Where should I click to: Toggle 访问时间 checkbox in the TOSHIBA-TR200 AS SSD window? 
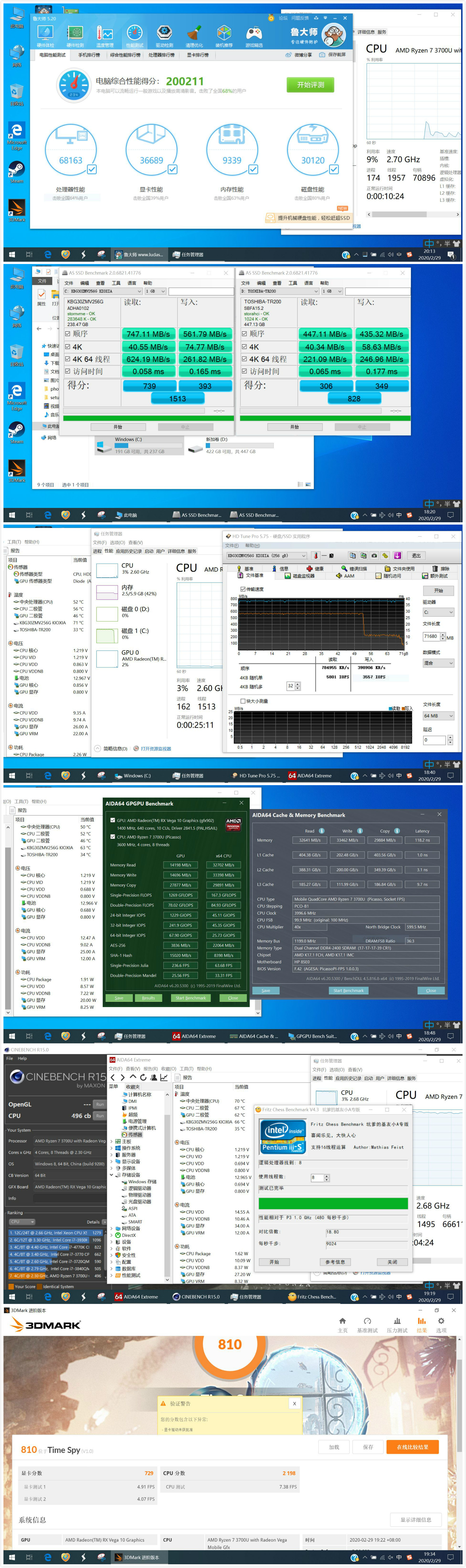(244, 371)
